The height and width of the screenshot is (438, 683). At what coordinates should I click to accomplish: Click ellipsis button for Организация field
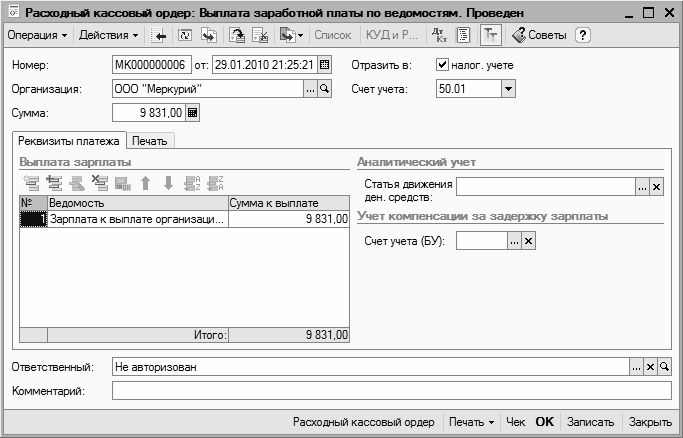pos(310,89)
